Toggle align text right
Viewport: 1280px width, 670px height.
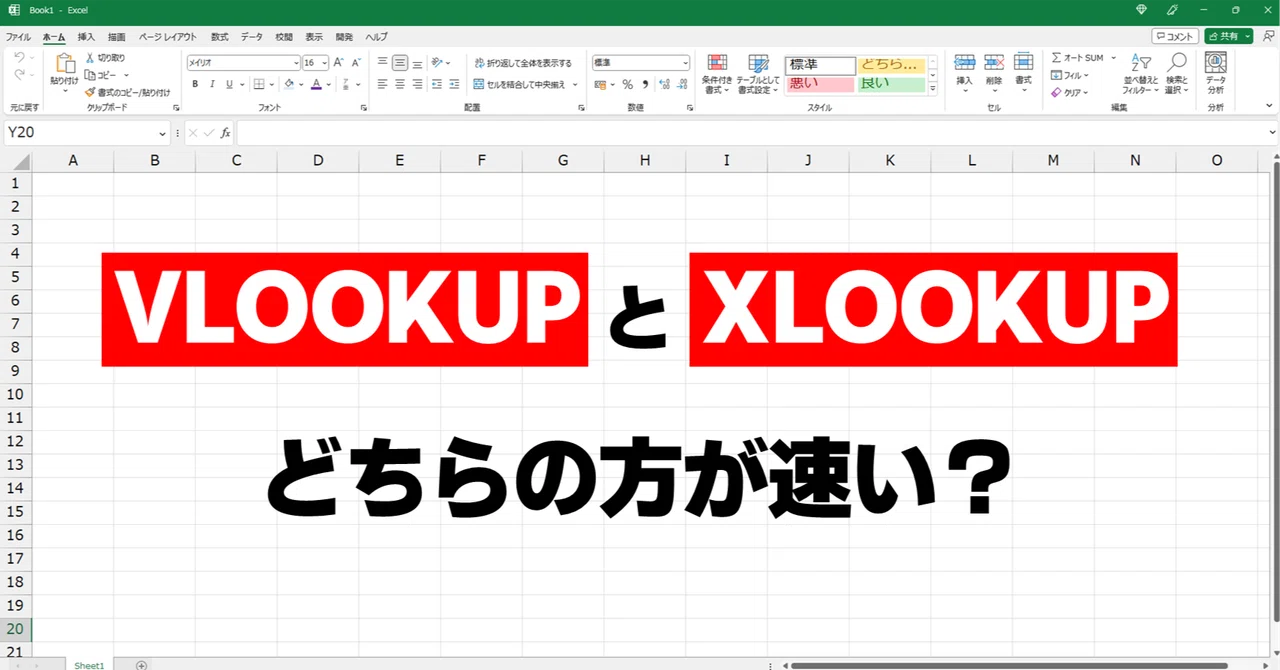tap(417, 85)
